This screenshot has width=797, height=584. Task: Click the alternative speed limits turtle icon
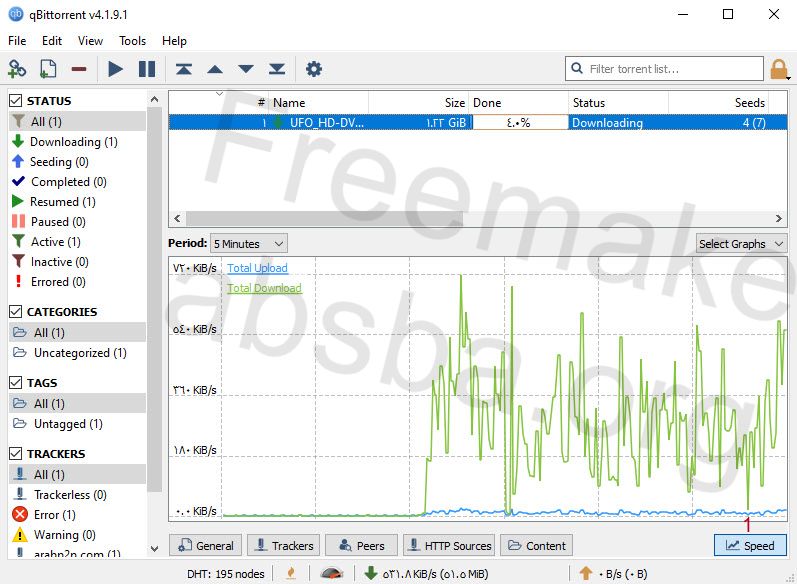click(332, 573)
